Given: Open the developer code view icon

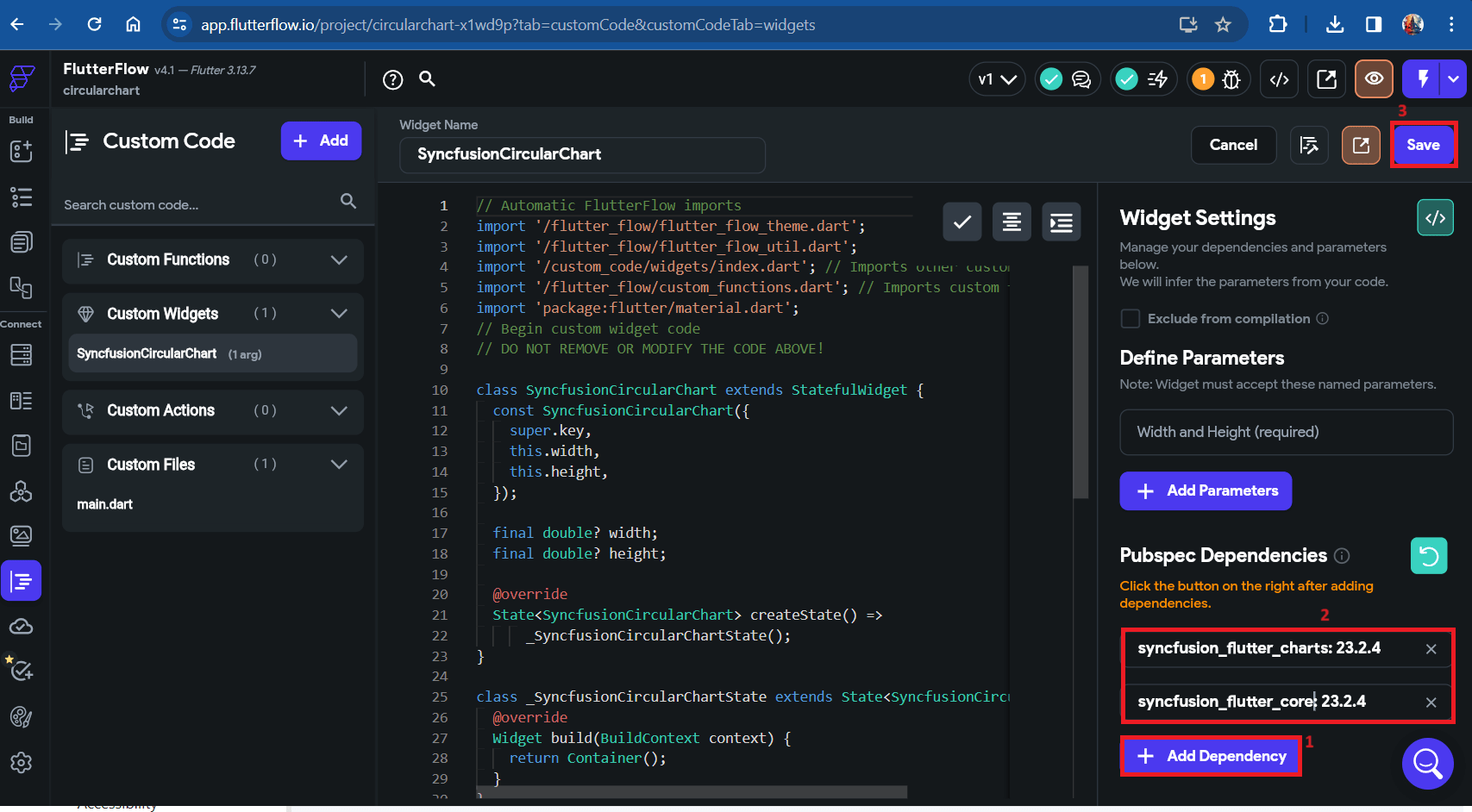Looking at the screenshot, I should coord(1280,79).
